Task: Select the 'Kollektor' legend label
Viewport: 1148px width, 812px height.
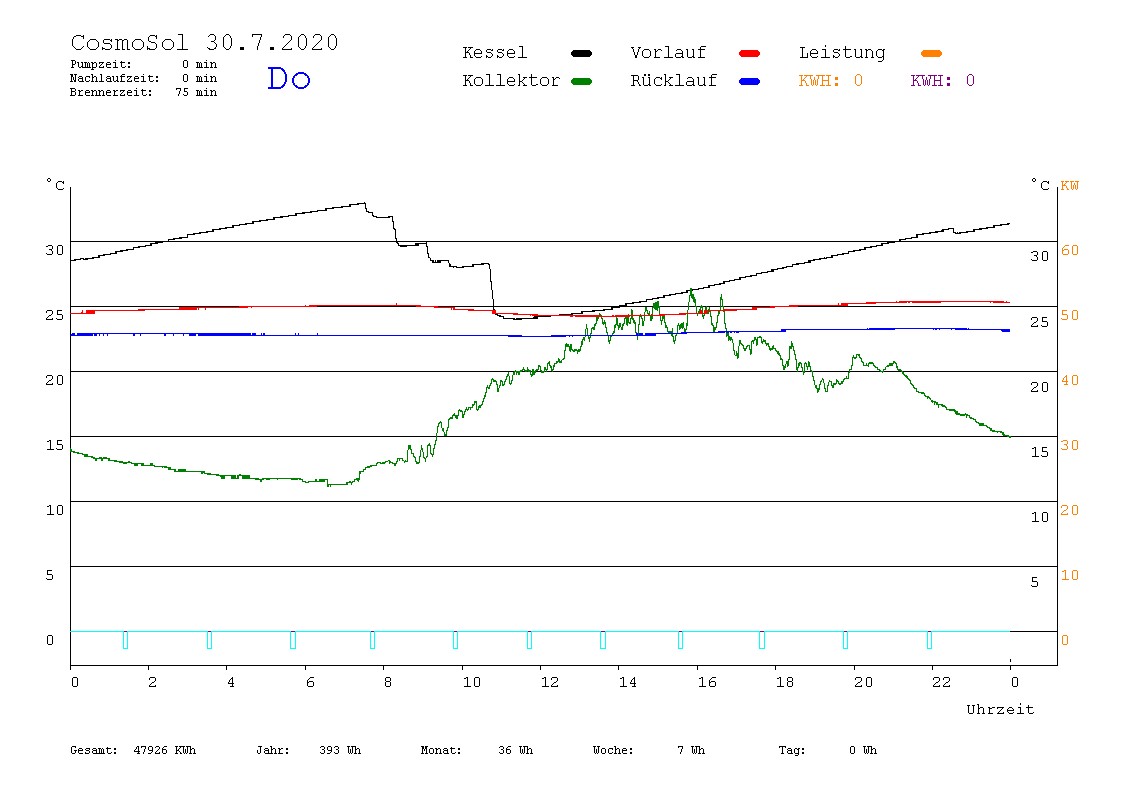Action: (x=511, y=81)
